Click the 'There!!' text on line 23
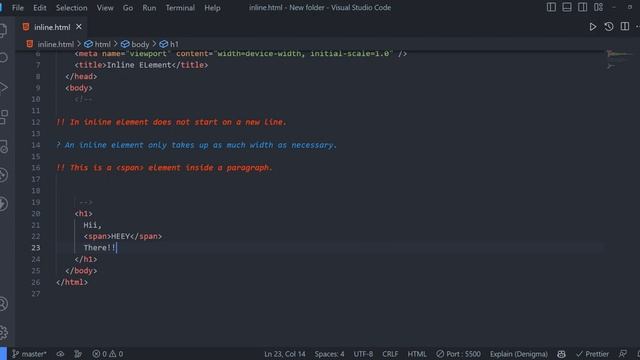 (100, 248)
